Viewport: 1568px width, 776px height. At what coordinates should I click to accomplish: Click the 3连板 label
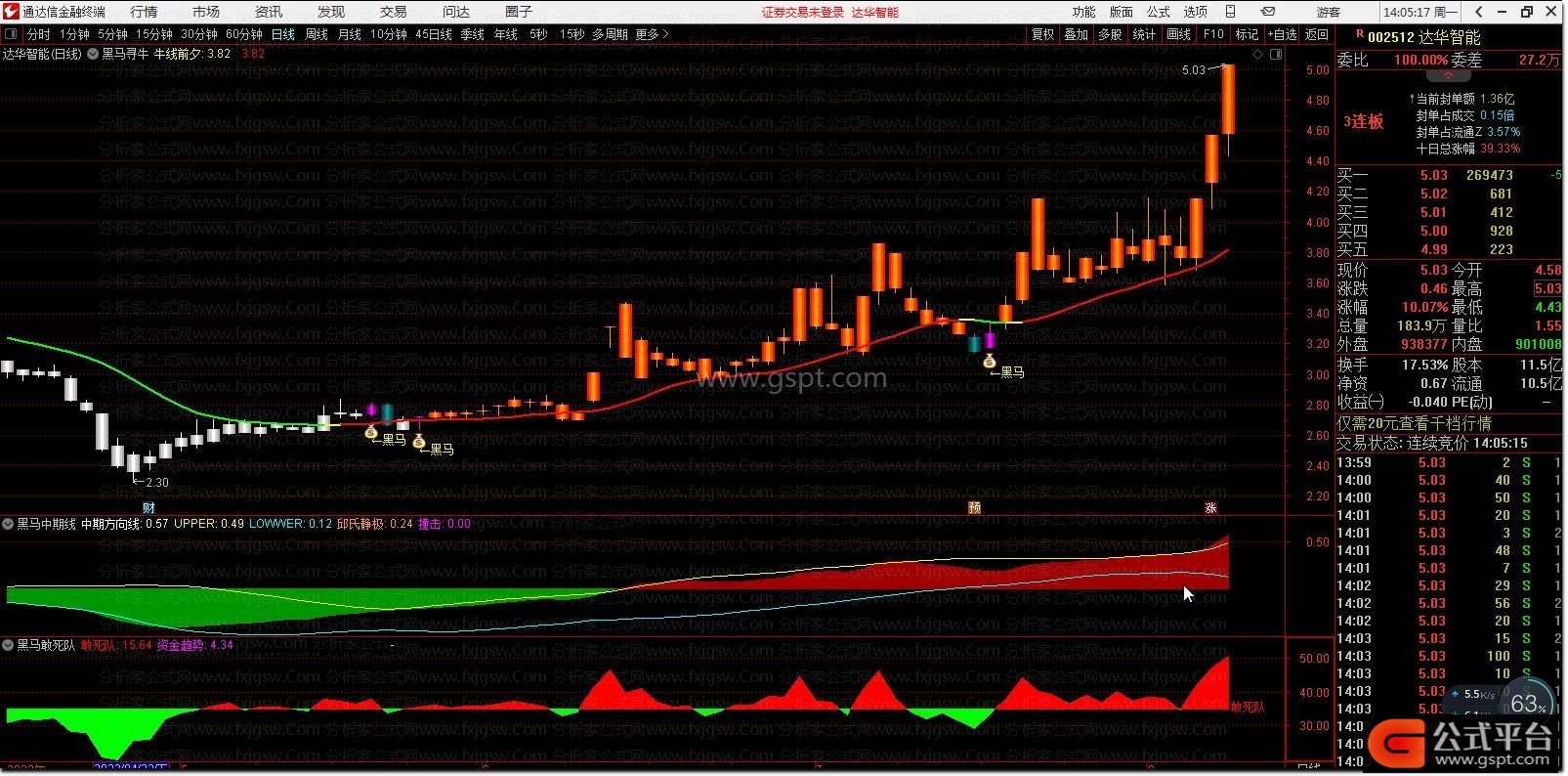(1364, 121)
